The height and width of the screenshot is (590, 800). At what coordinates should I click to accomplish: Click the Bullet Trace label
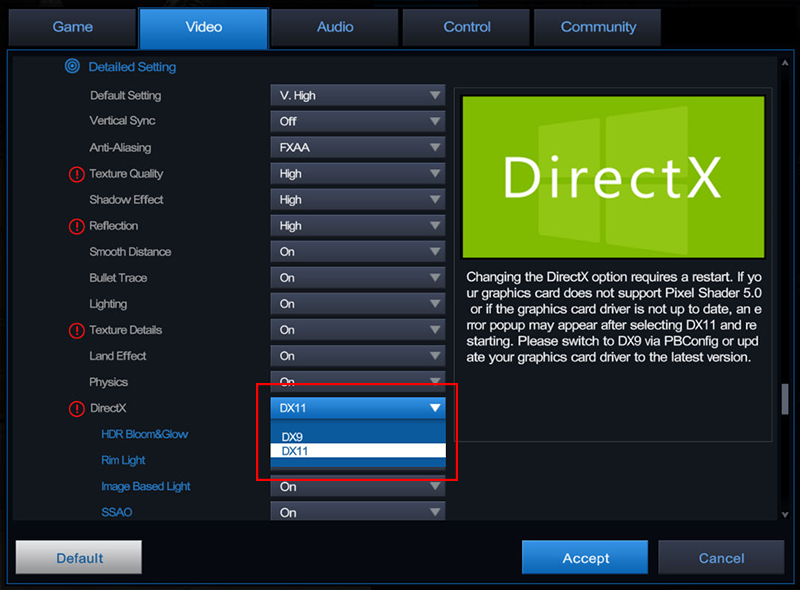point(118,278)
